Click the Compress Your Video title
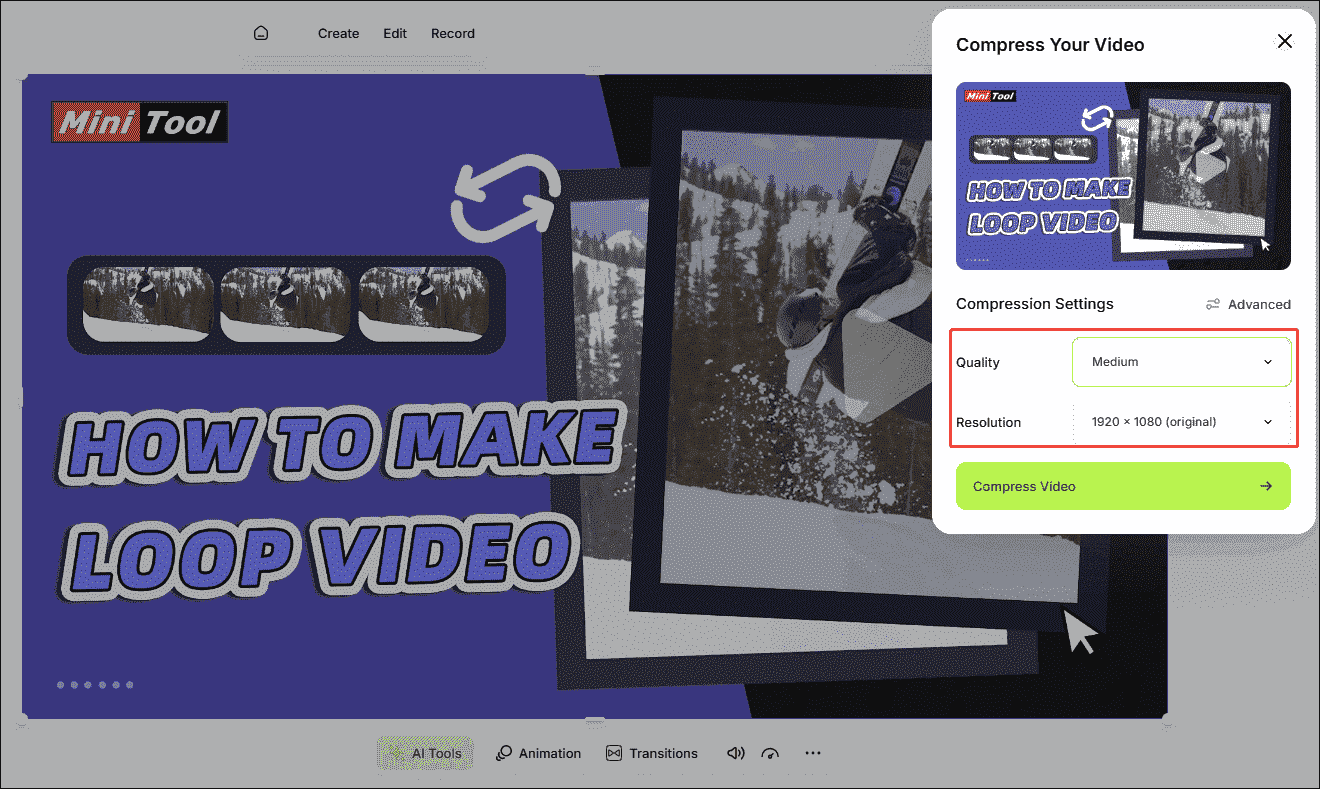 point(1050,45)
